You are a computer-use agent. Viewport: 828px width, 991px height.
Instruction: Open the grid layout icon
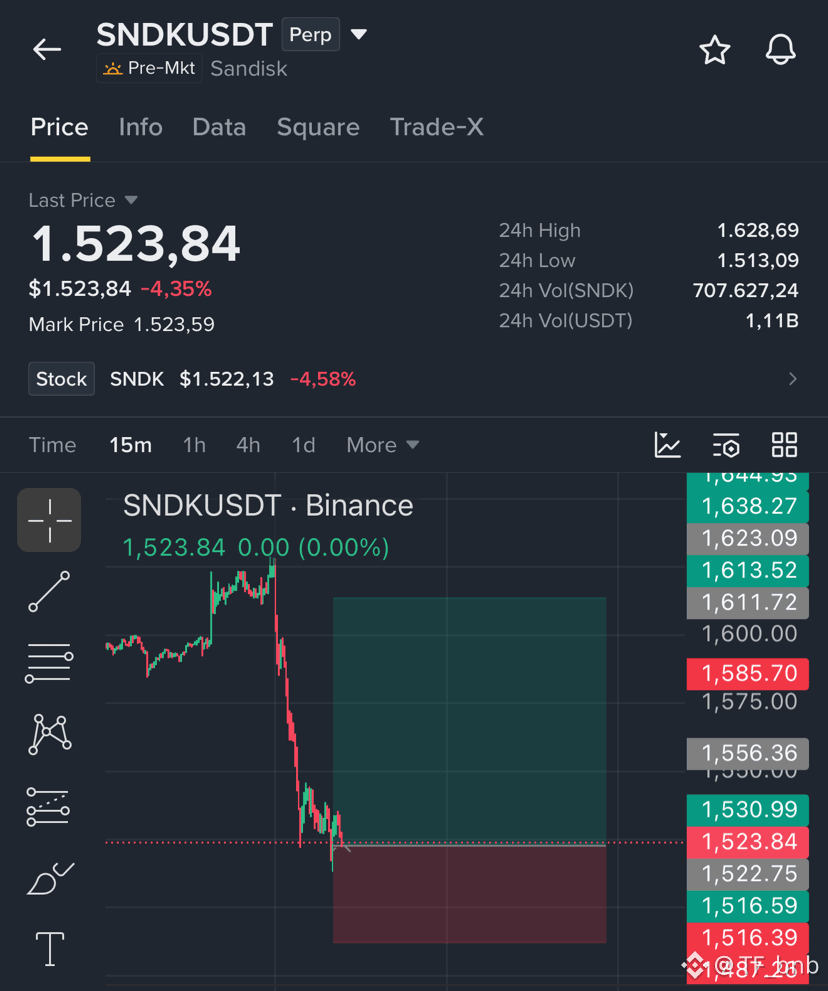point(784,445)
